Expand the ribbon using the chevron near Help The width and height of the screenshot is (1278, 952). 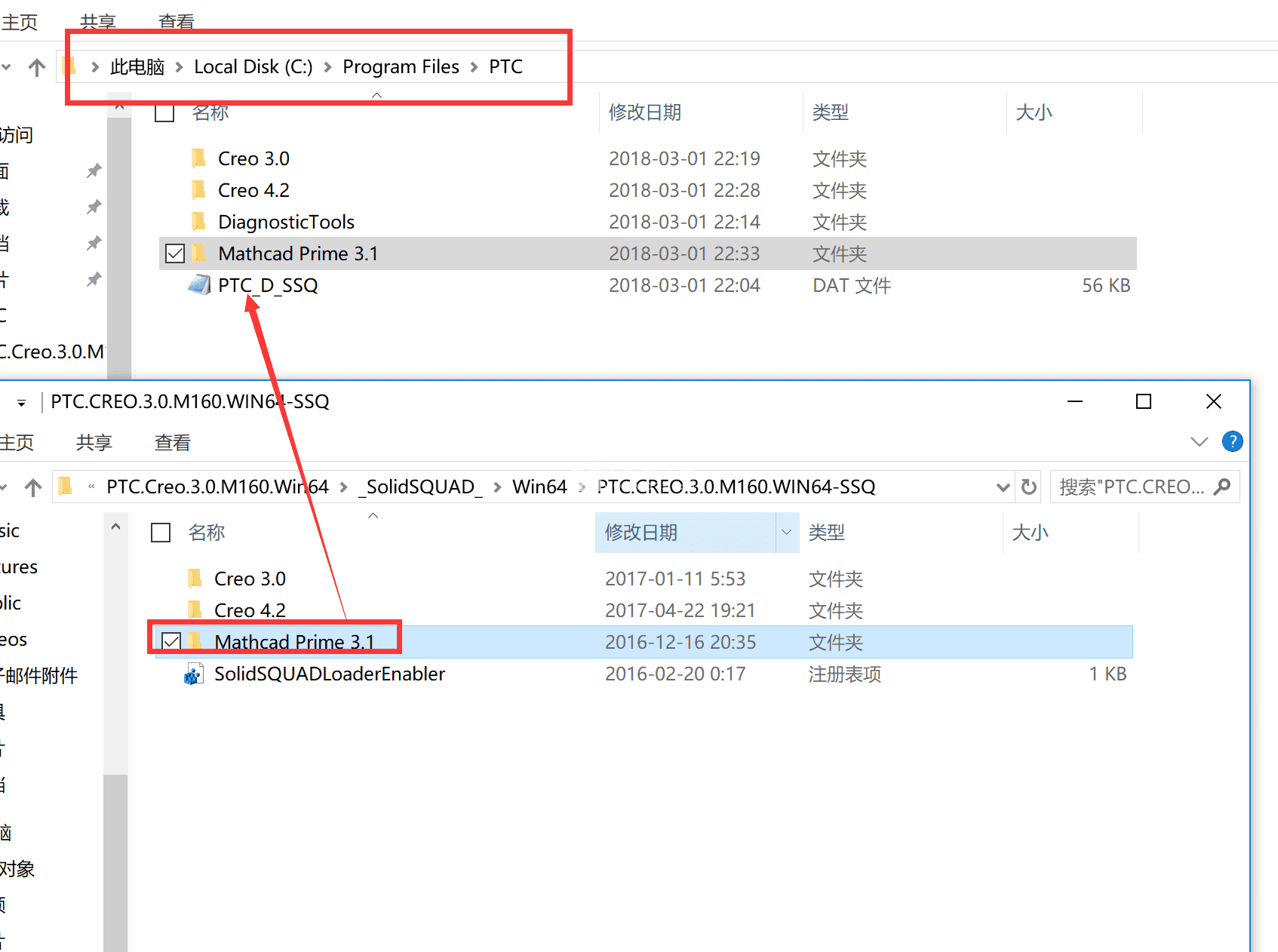coord(1199,441)
